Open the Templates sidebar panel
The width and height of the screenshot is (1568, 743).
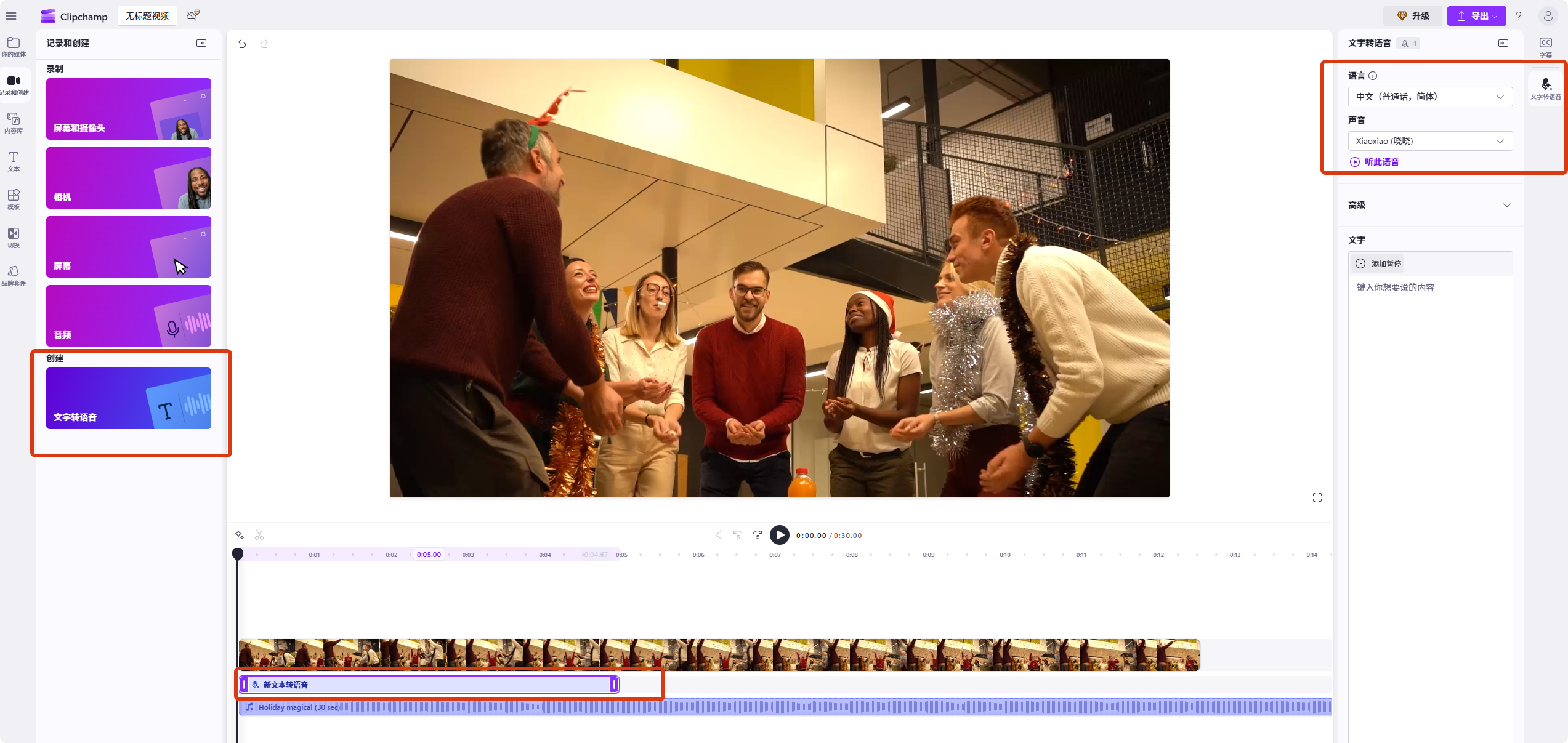coord(14,199)
